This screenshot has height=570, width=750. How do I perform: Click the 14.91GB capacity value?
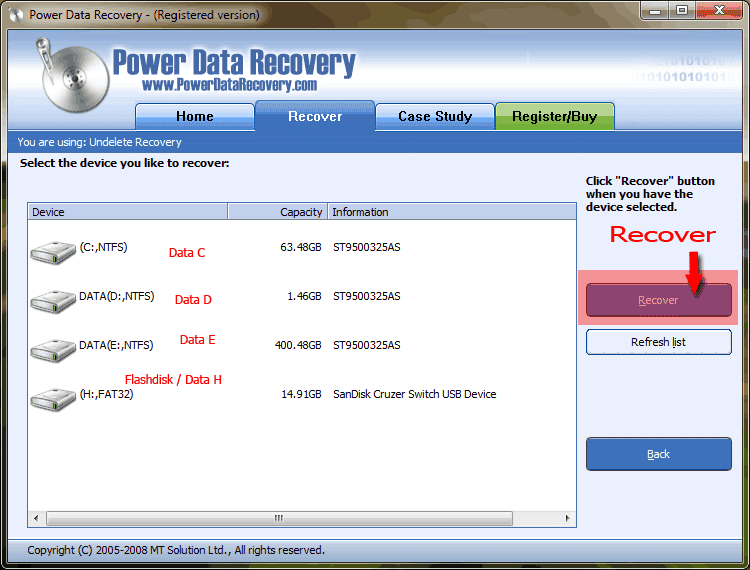pos(301,394)
